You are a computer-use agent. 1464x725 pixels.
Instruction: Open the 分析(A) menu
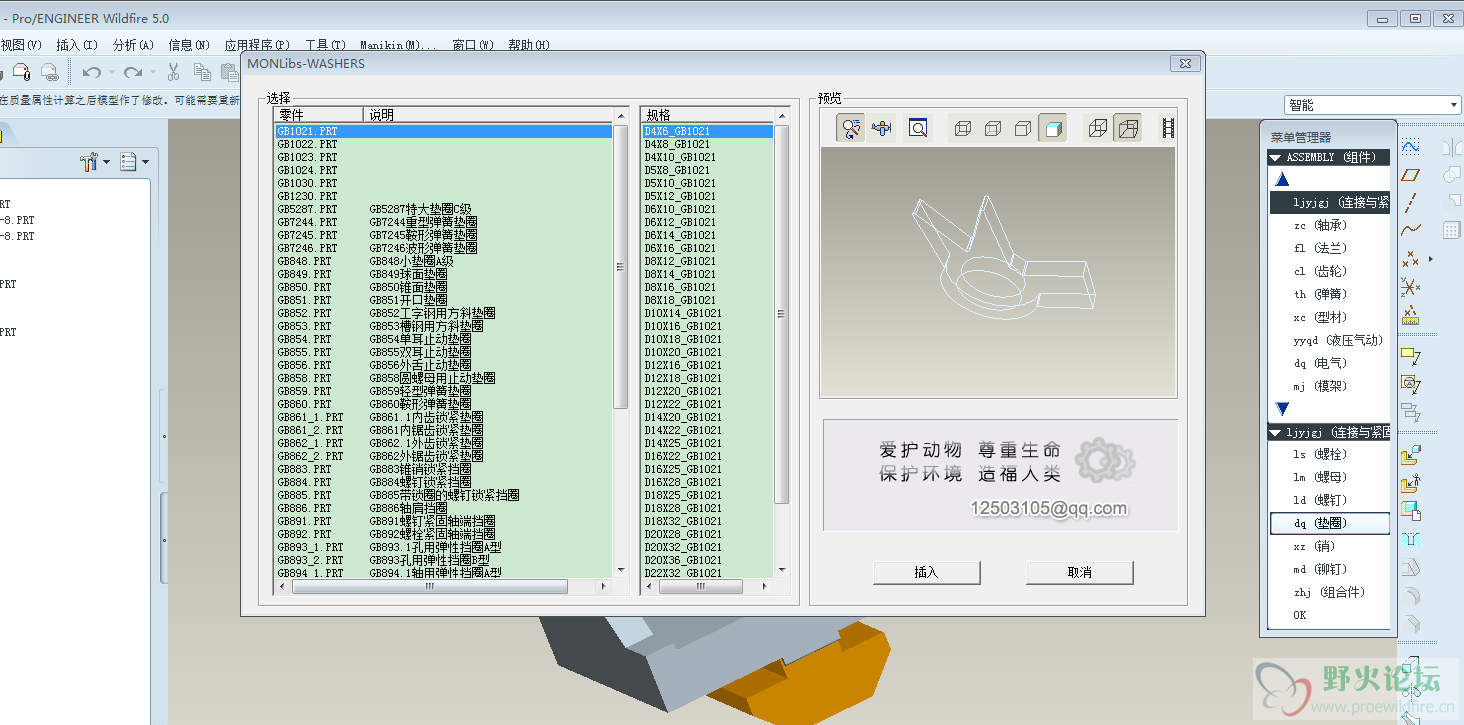tap(133, 45)
